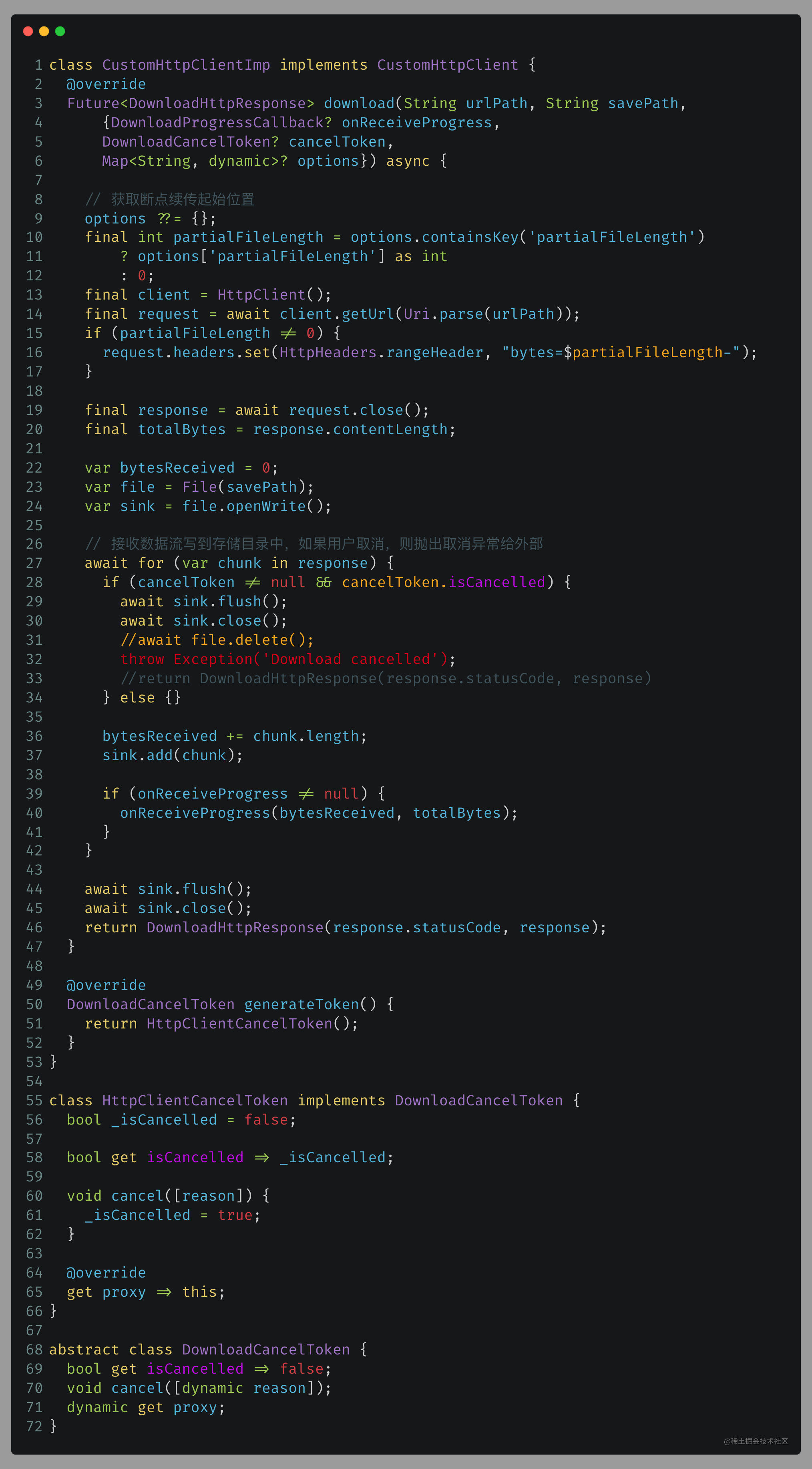Click //await file.delete(); on line 31
This screenshot has width=812, height=1469.
tap(217, 640)
